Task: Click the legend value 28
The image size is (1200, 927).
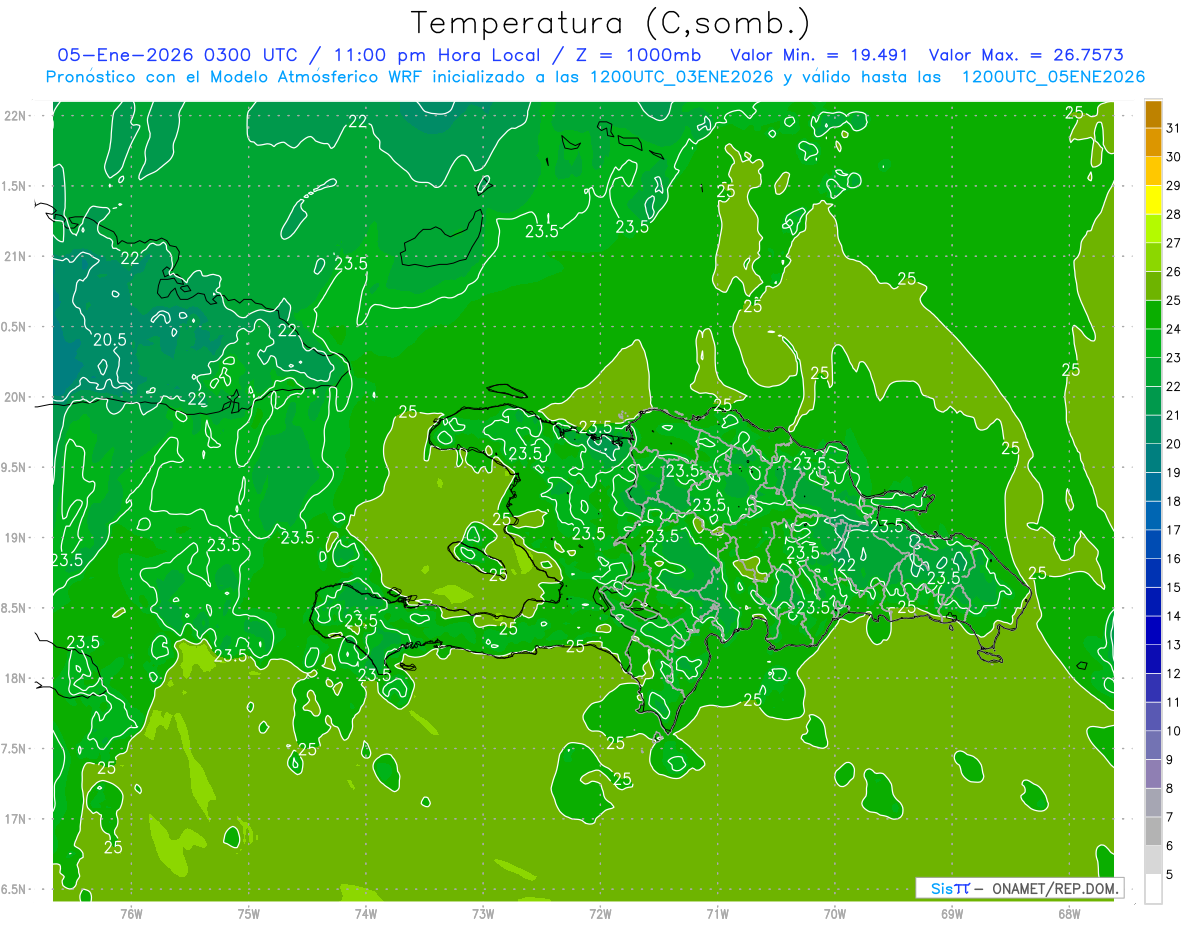Action: coord(1174,214)
